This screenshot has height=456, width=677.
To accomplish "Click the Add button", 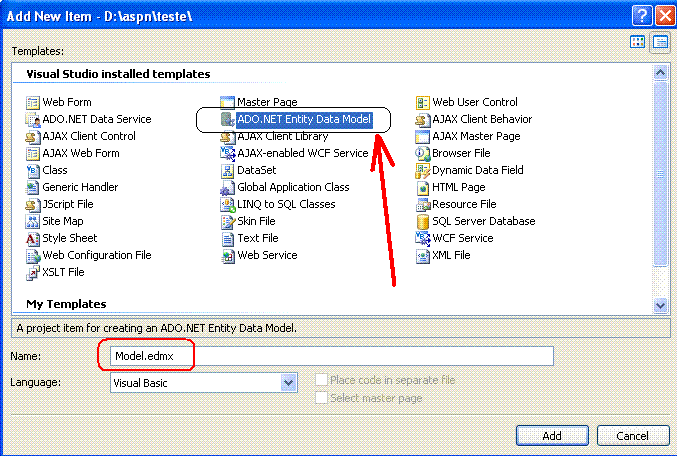I will pos(552,435).
